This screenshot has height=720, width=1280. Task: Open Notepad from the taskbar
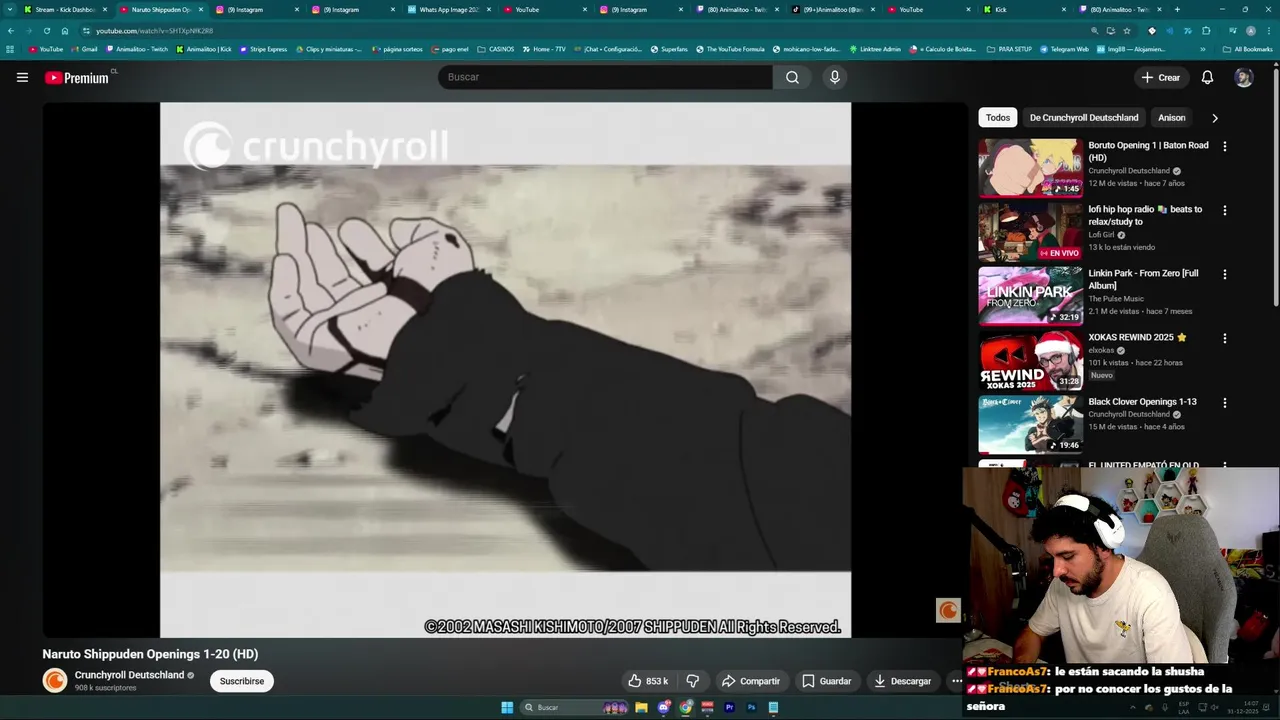(773, 707)
